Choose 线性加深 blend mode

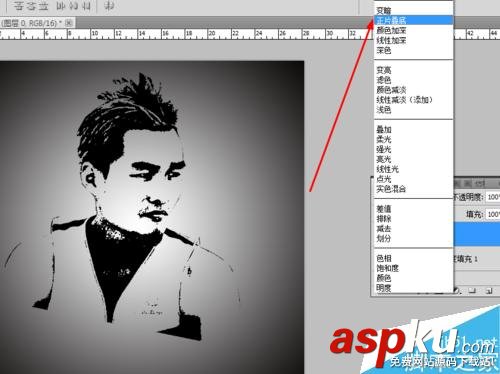(x=413, y=40)
